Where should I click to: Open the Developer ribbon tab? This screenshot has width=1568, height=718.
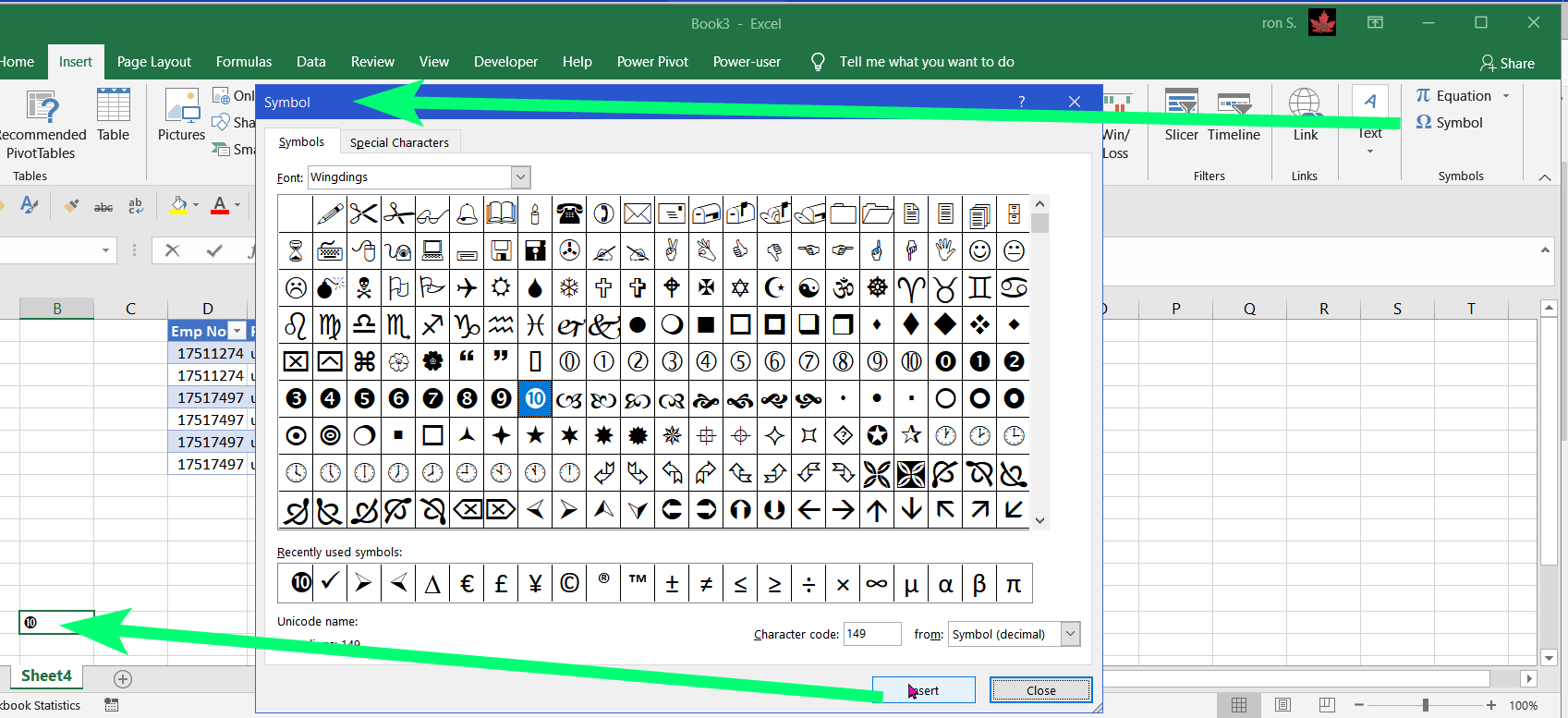[505, 62]
